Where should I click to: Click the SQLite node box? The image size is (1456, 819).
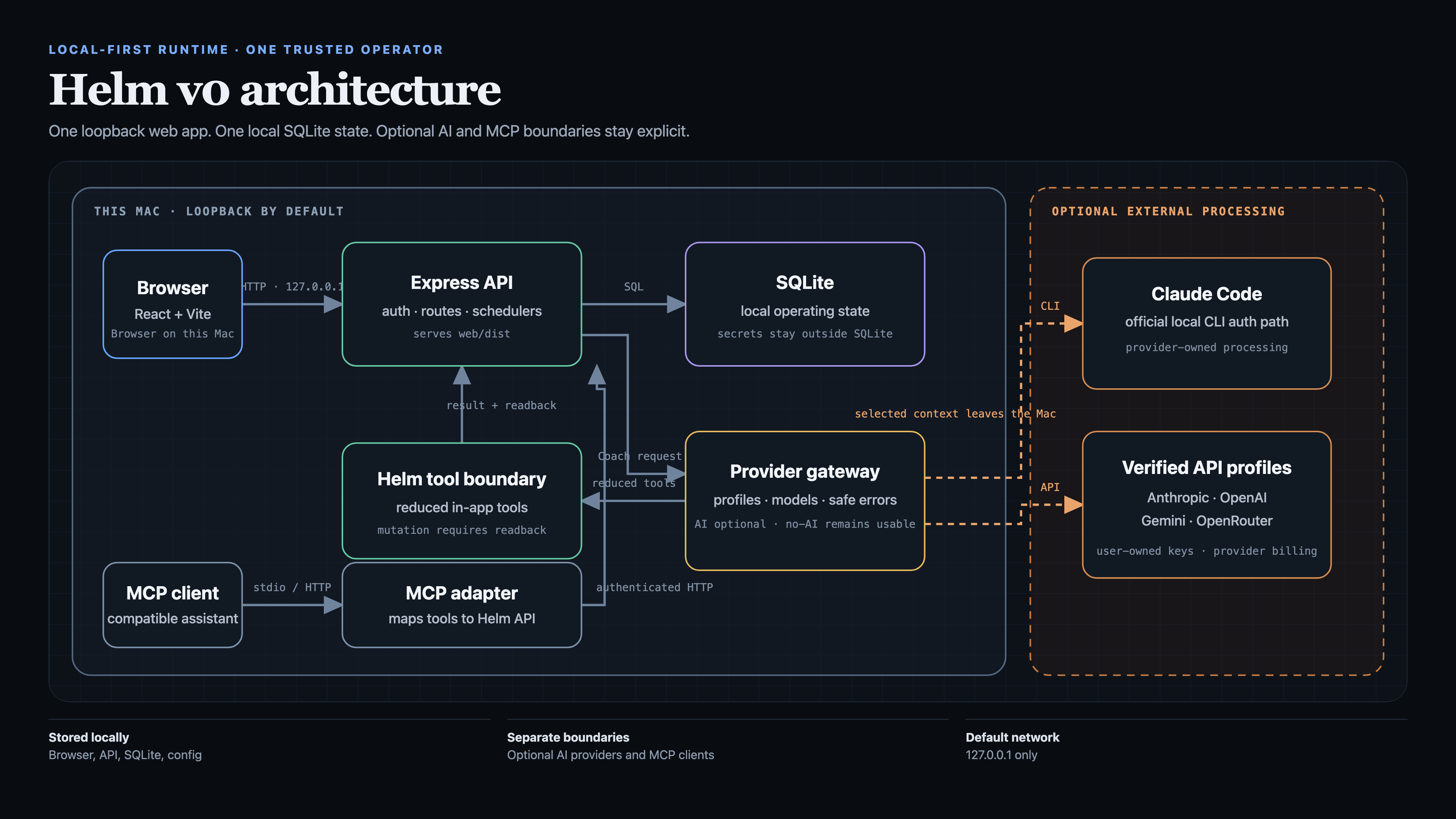(x=805, y=304)
